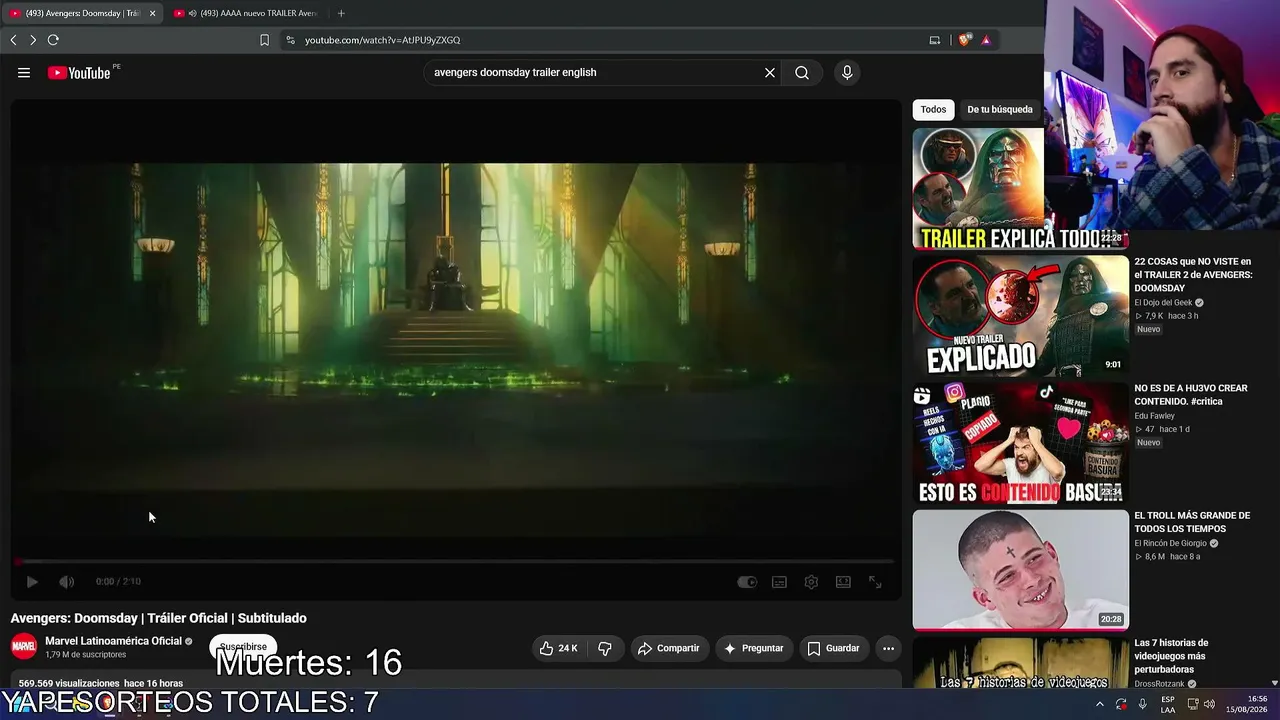Open the Marvel Latinoamérica channel avatar

tap(24, 647)
